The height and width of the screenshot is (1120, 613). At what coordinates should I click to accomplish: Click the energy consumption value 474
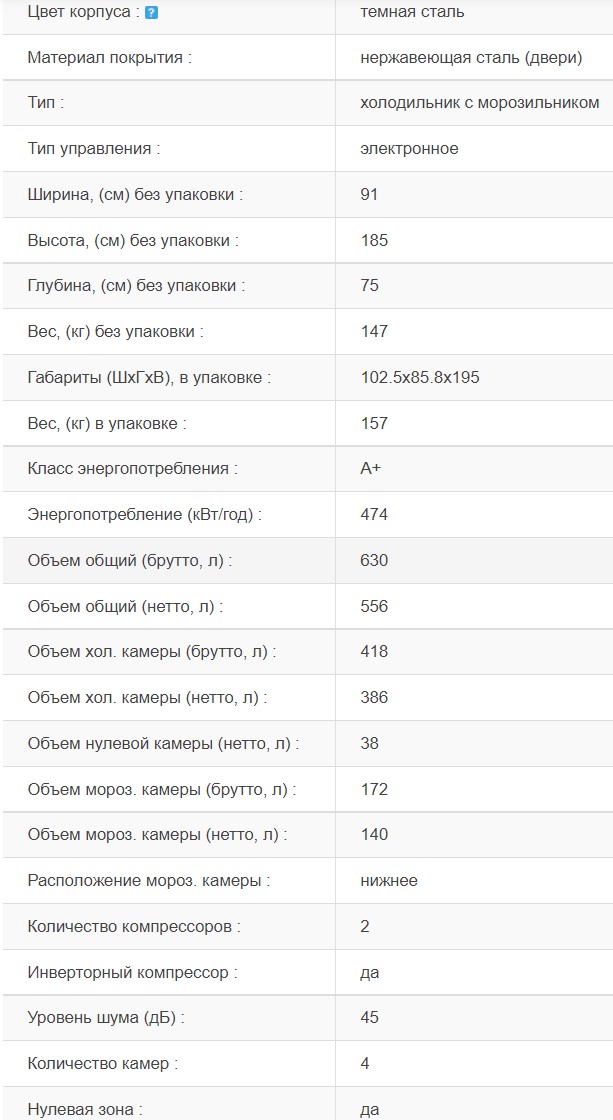click(x=374, y=515)
